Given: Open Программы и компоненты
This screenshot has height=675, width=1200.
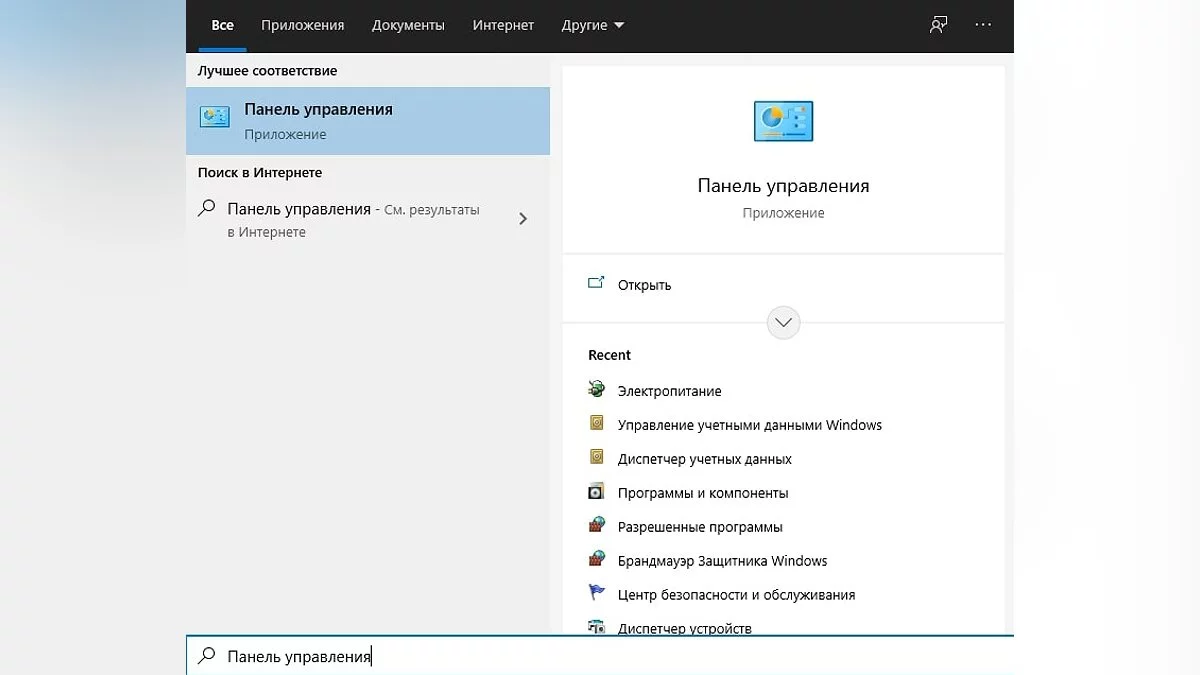Looking at the screenshot, I should 703,493.
